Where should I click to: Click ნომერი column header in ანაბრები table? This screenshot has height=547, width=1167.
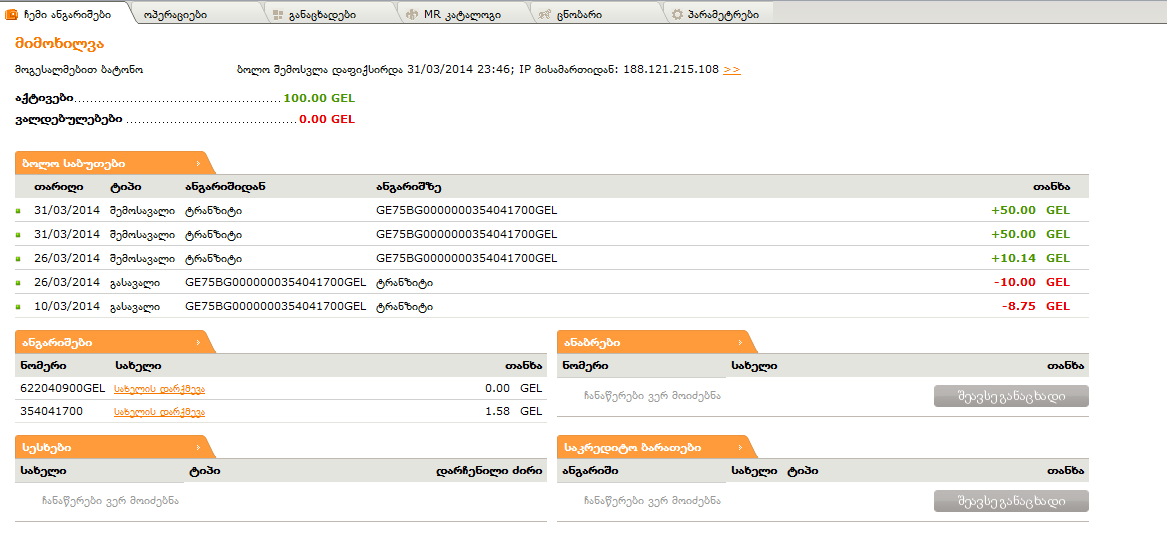pos(586,365)
